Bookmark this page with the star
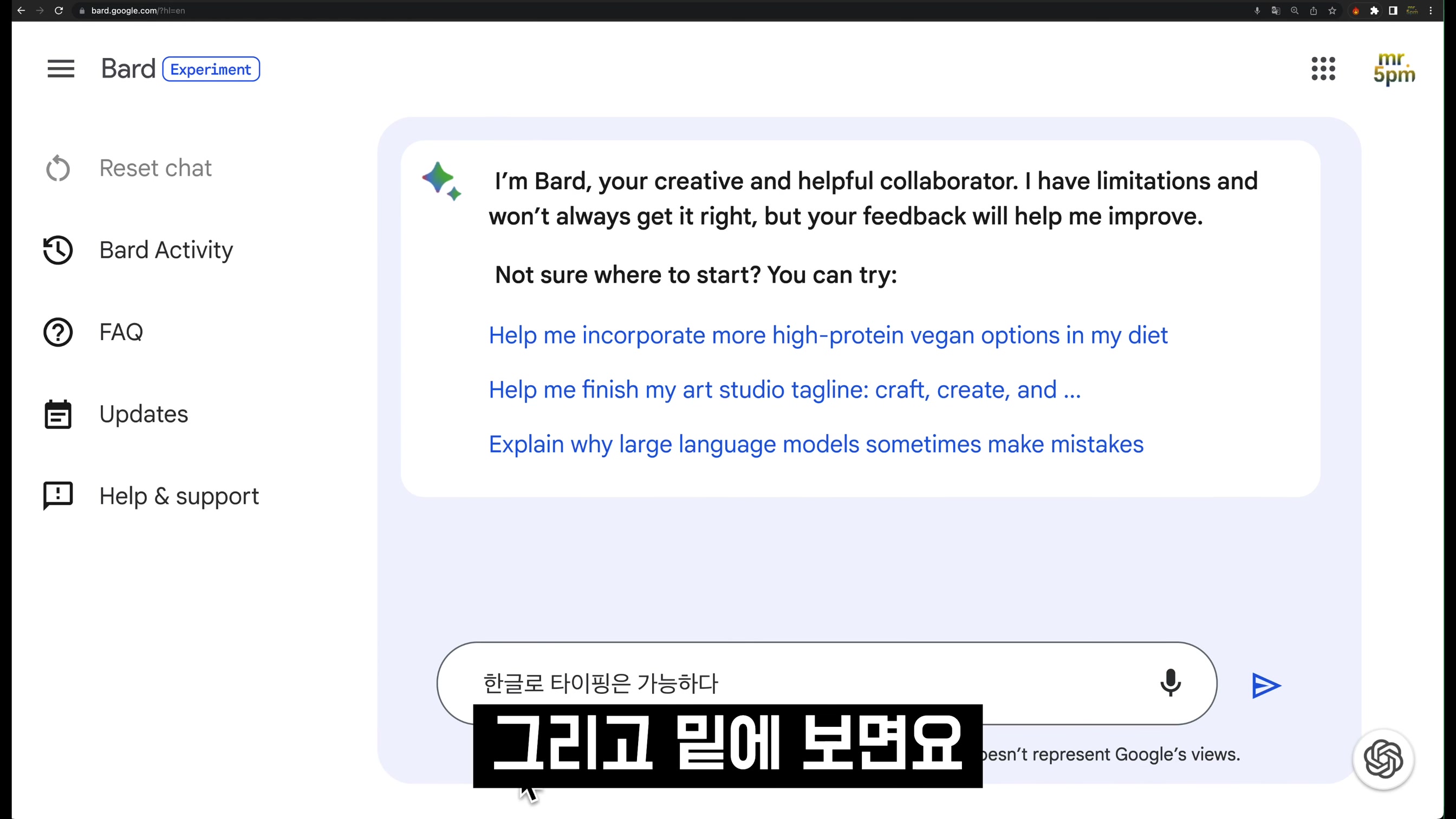The height and width of the screenshot is (819, 1456). click(1332, 10)
